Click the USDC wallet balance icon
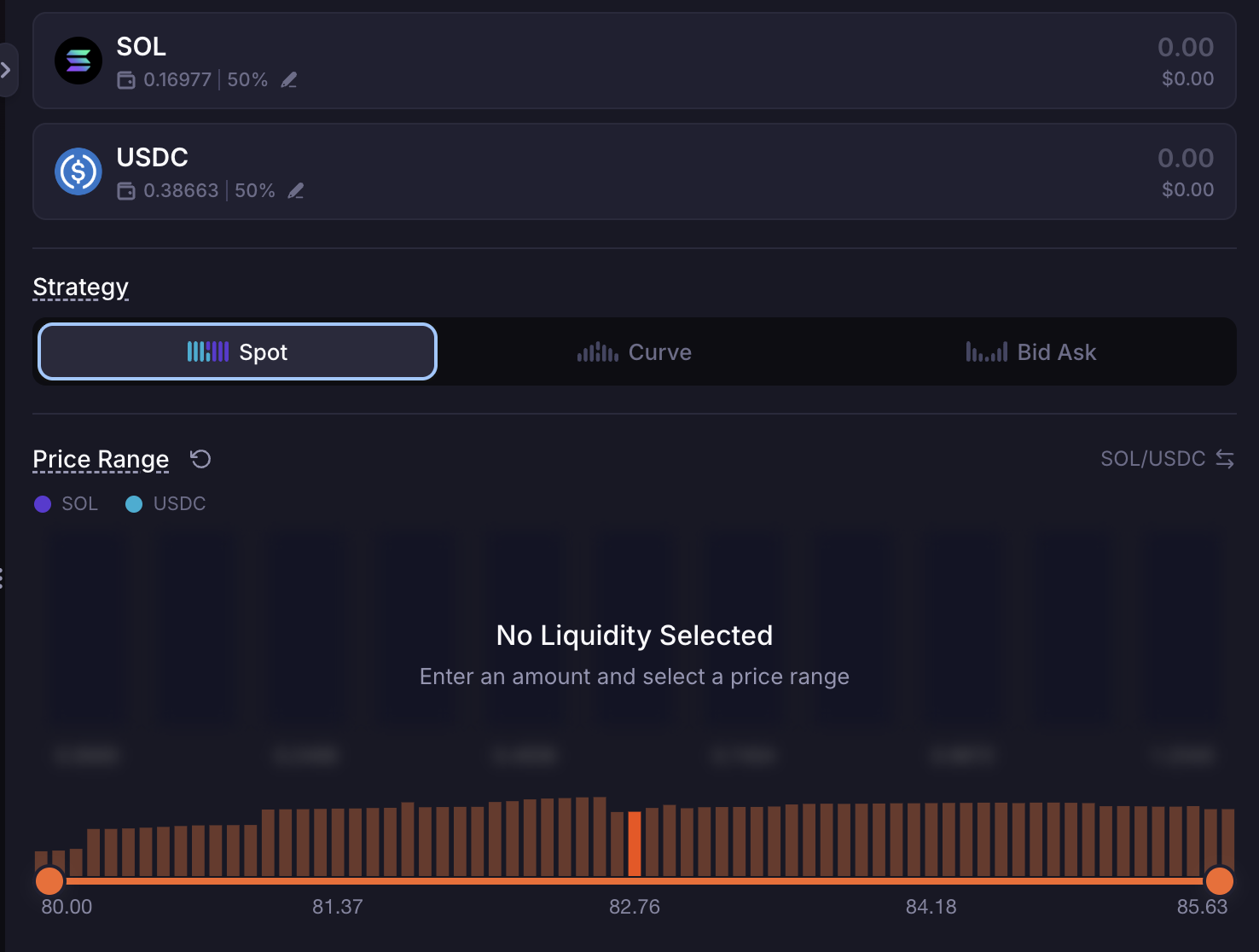 coord(126,191)
